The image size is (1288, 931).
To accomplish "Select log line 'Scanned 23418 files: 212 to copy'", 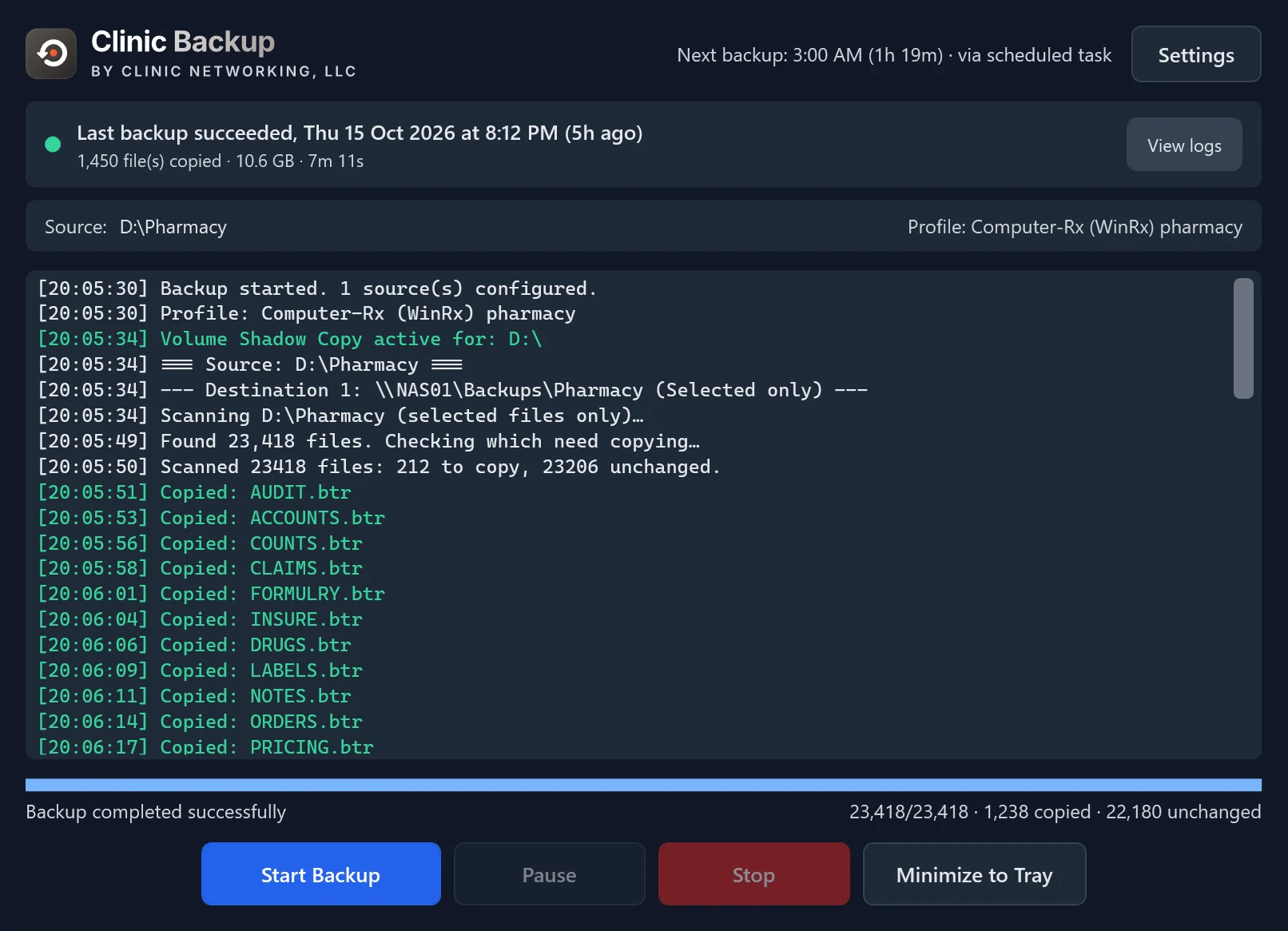I will click(380, 467).
